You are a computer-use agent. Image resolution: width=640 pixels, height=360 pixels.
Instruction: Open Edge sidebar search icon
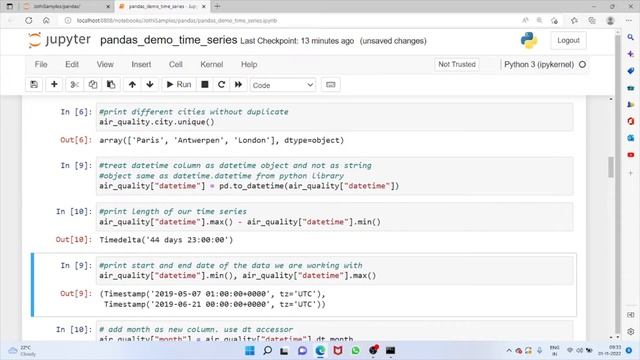(631, 37)
